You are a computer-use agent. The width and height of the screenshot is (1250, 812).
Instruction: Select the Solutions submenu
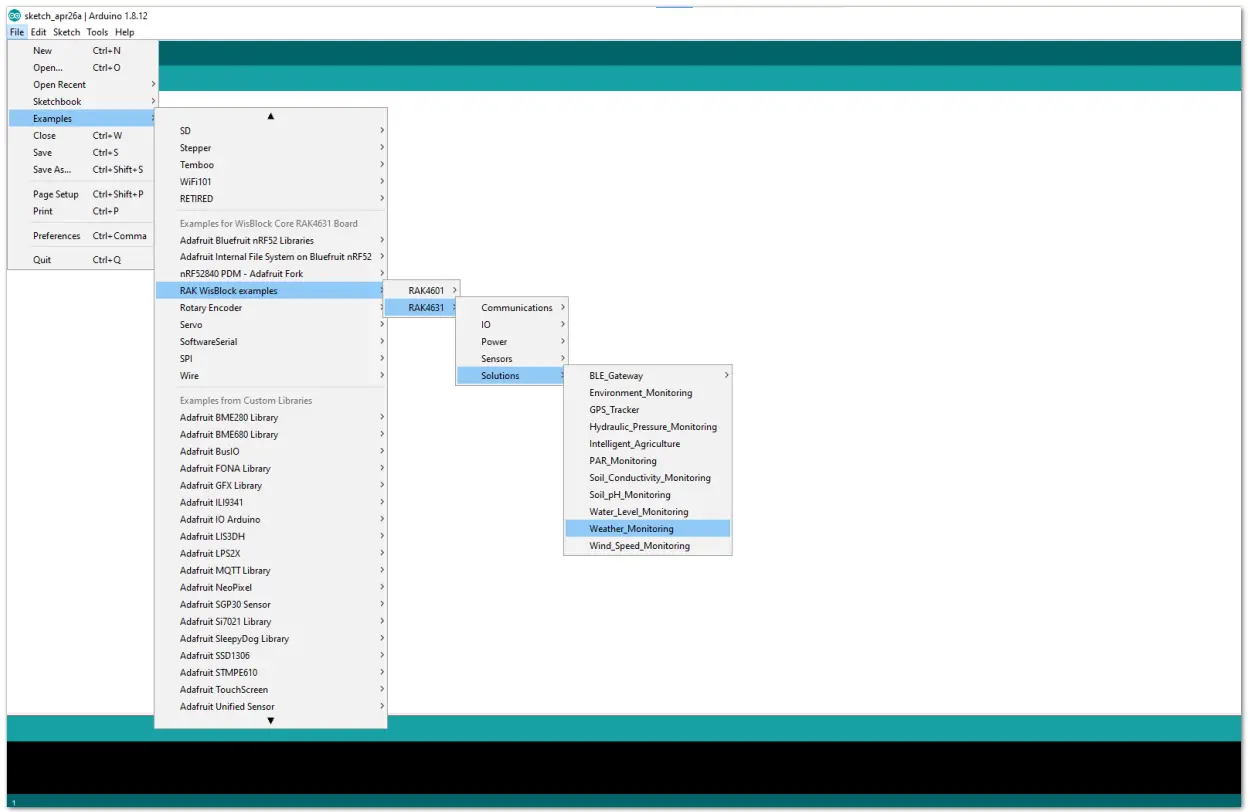pyautogui.click(x=512, y=376)
